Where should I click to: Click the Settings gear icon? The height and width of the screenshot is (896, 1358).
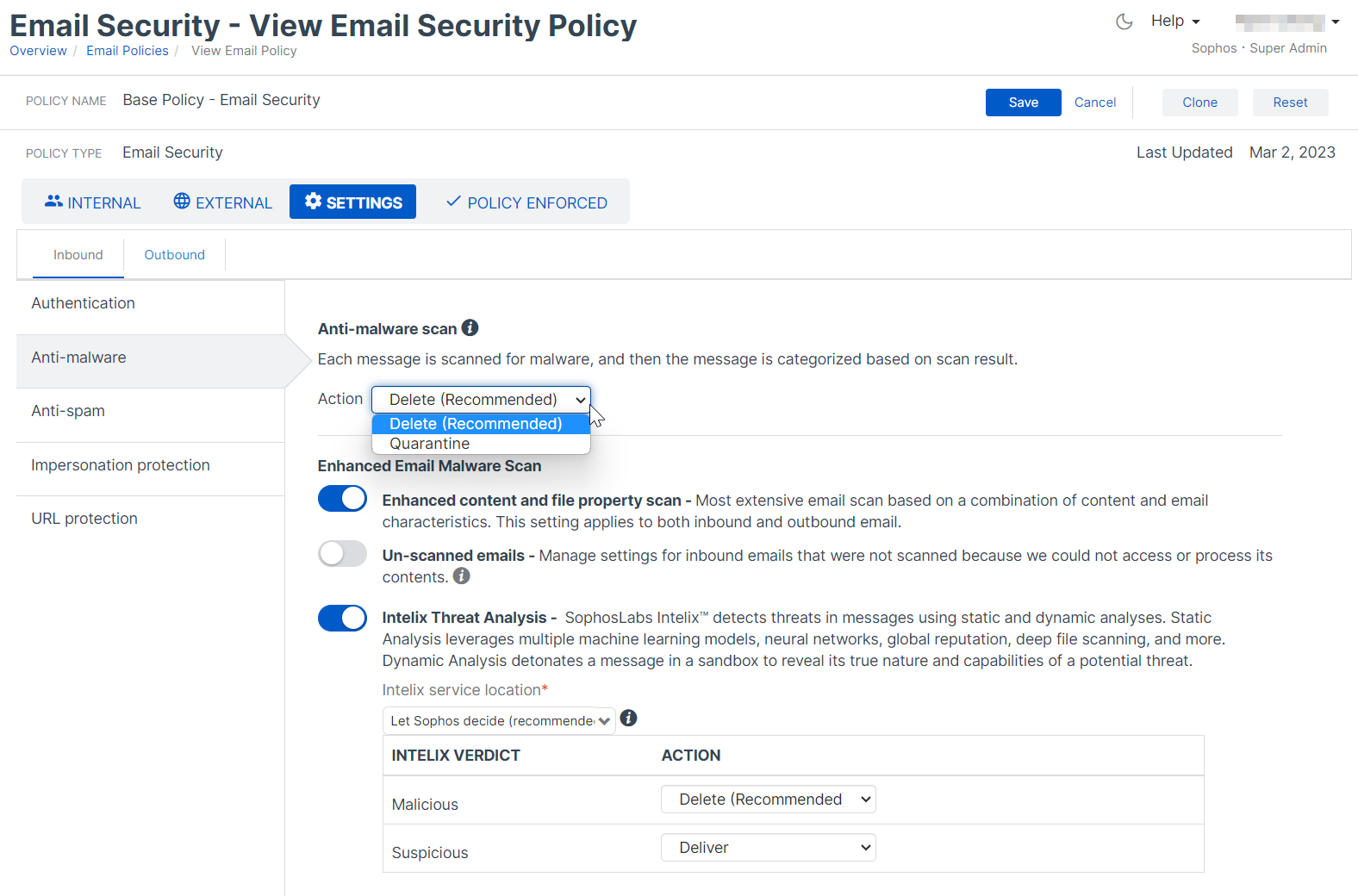coord(314,202)
